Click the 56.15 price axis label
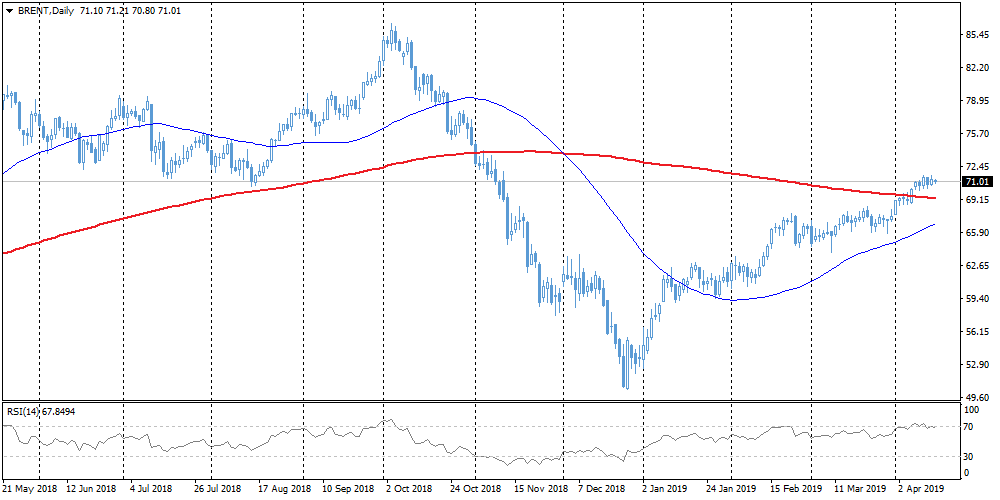The image size is (1000, 500). click(x=977, y=332)
